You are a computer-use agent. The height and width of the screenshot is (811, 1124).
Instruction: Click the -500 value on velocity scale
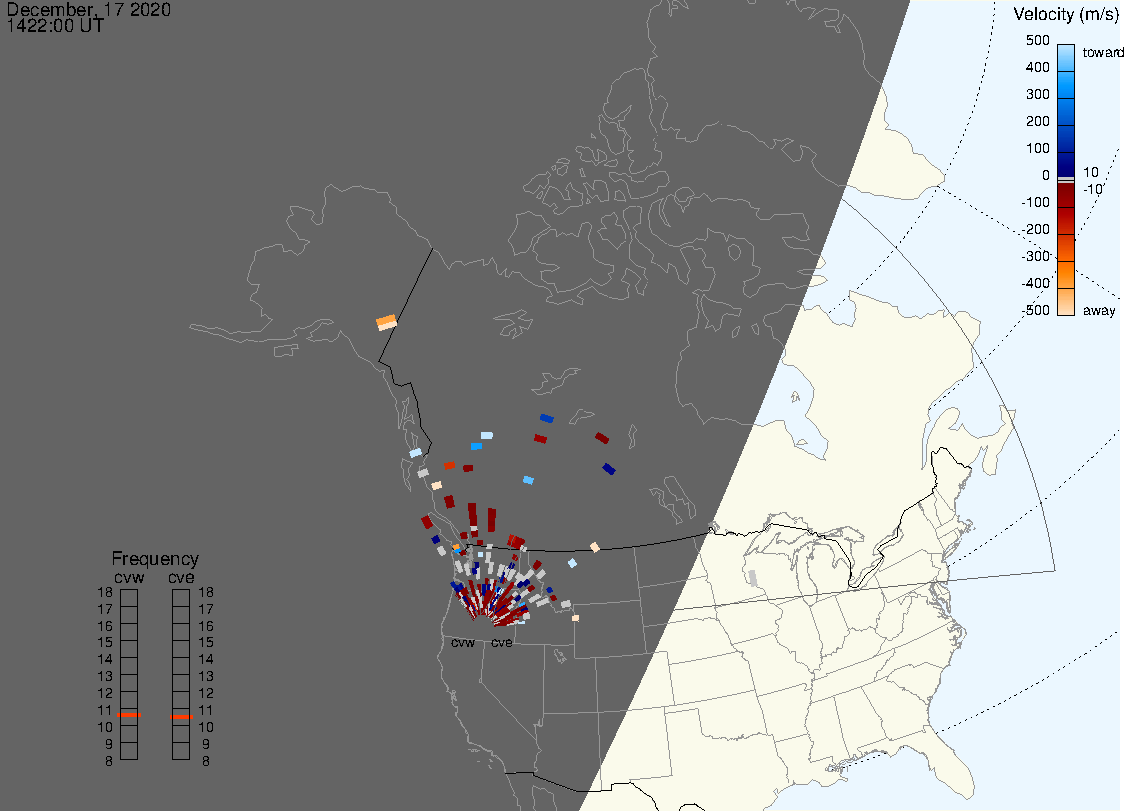1035,310
